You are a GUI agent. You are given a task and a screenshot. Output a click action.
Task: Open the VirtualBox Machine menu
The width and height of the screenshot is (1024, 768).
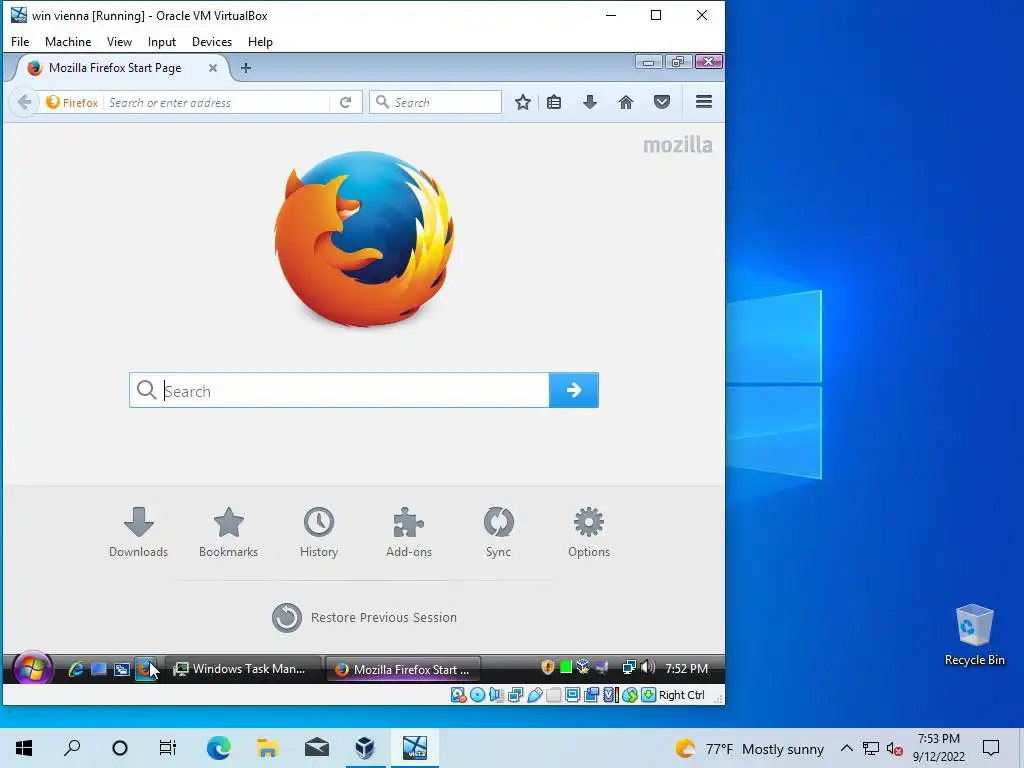pos(68,42)
